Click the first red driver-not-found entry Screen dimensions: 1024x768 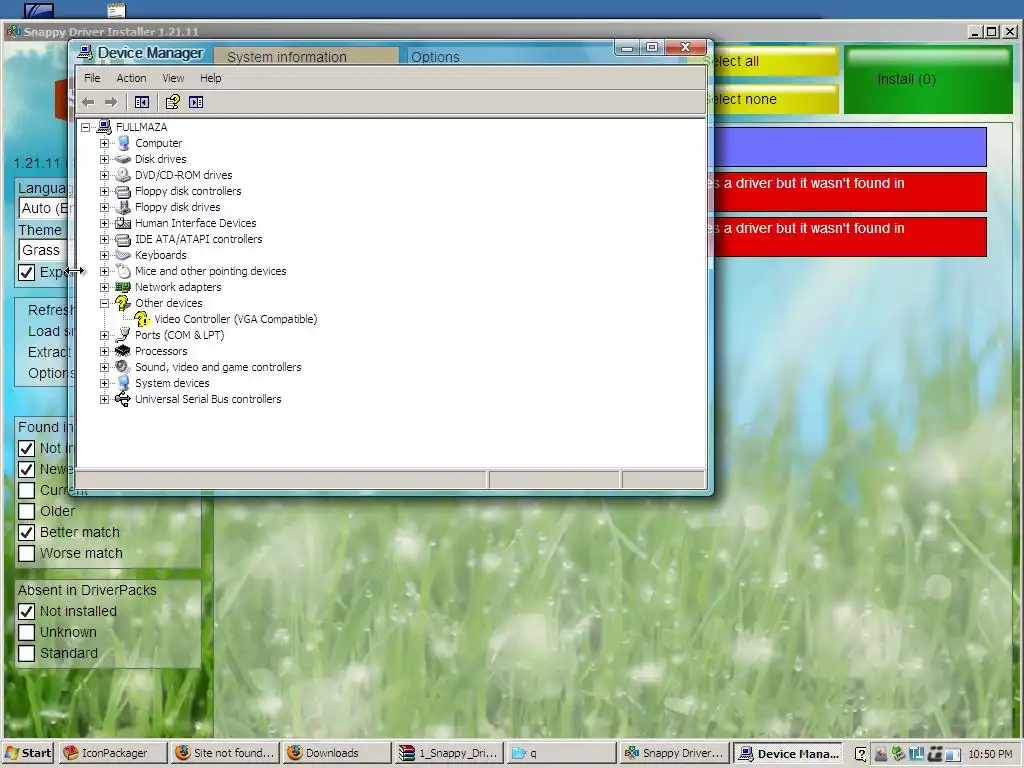(850, 191)
